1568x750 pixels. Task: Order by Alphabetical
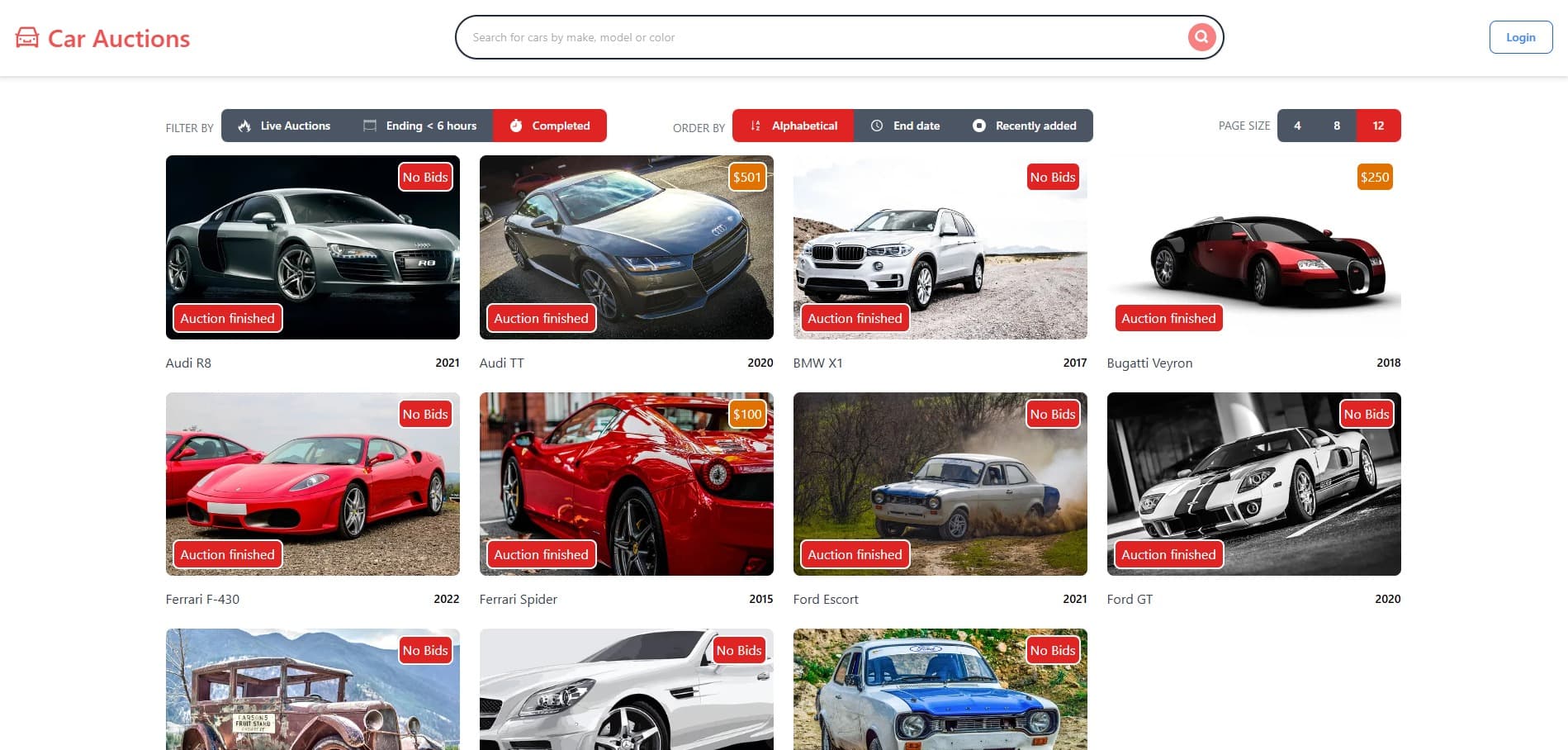tap(793, 126)
